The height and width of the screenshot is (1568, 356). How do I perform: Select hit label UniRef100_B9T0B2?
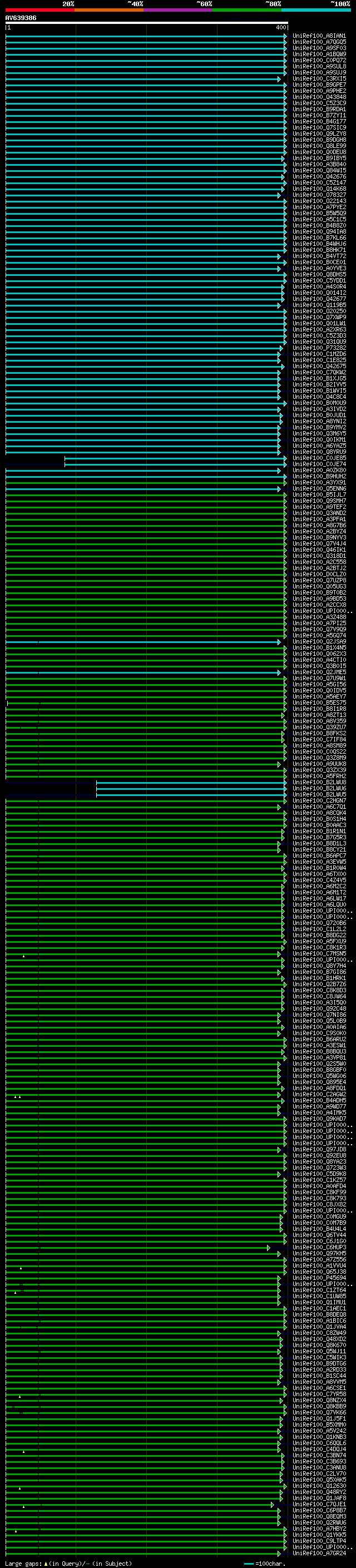319,592
